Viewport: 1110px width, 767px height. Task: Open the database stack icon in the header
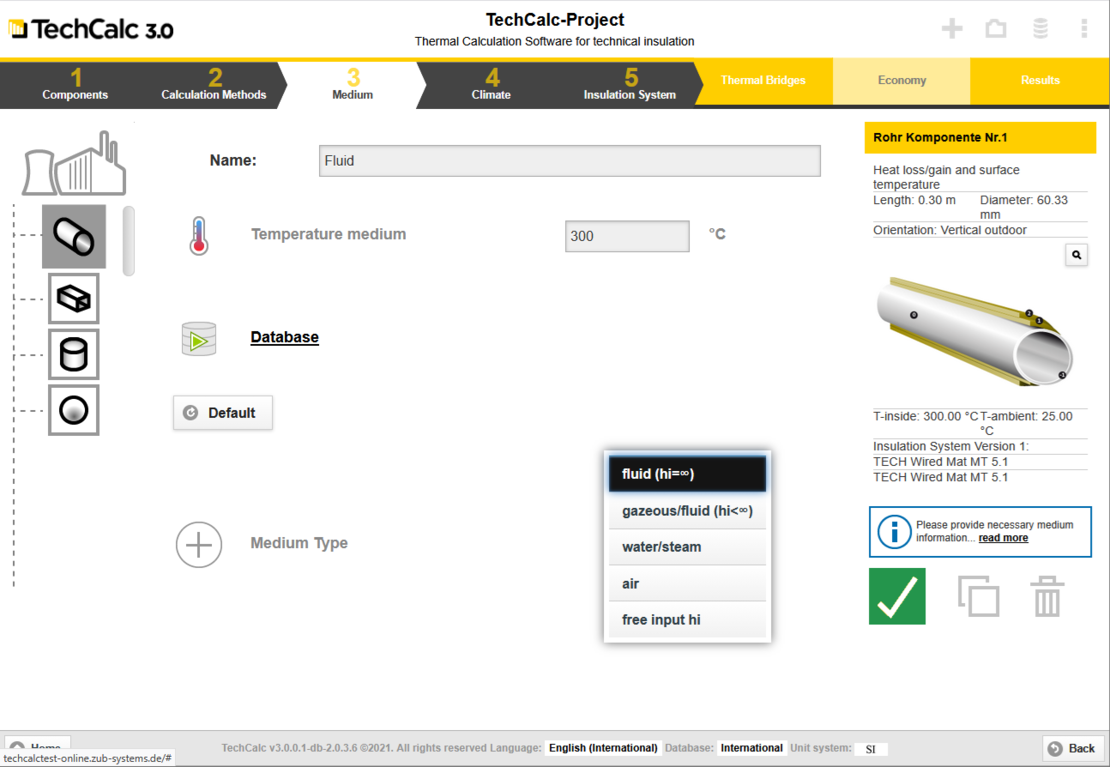pos(1040,28)
